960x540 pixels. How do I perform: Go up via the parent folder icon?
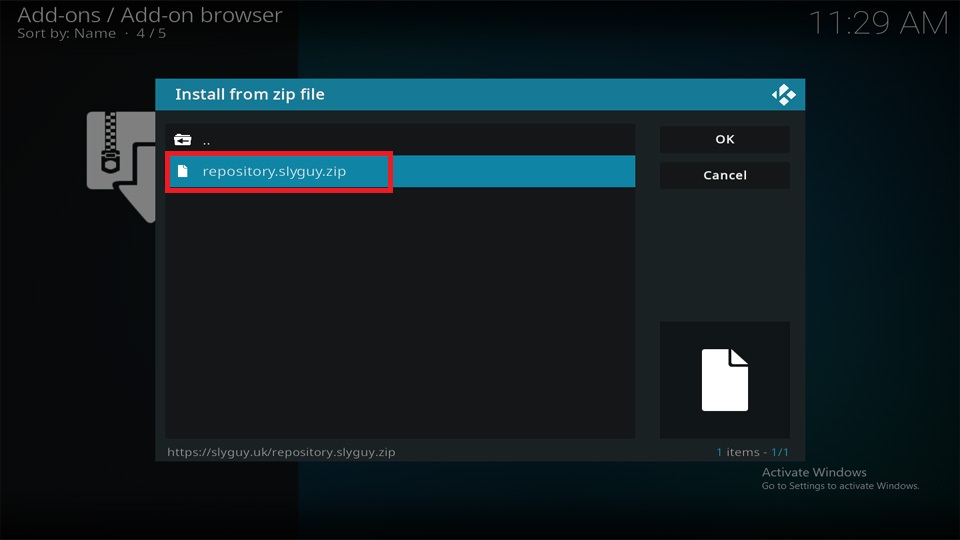(182, 140)
